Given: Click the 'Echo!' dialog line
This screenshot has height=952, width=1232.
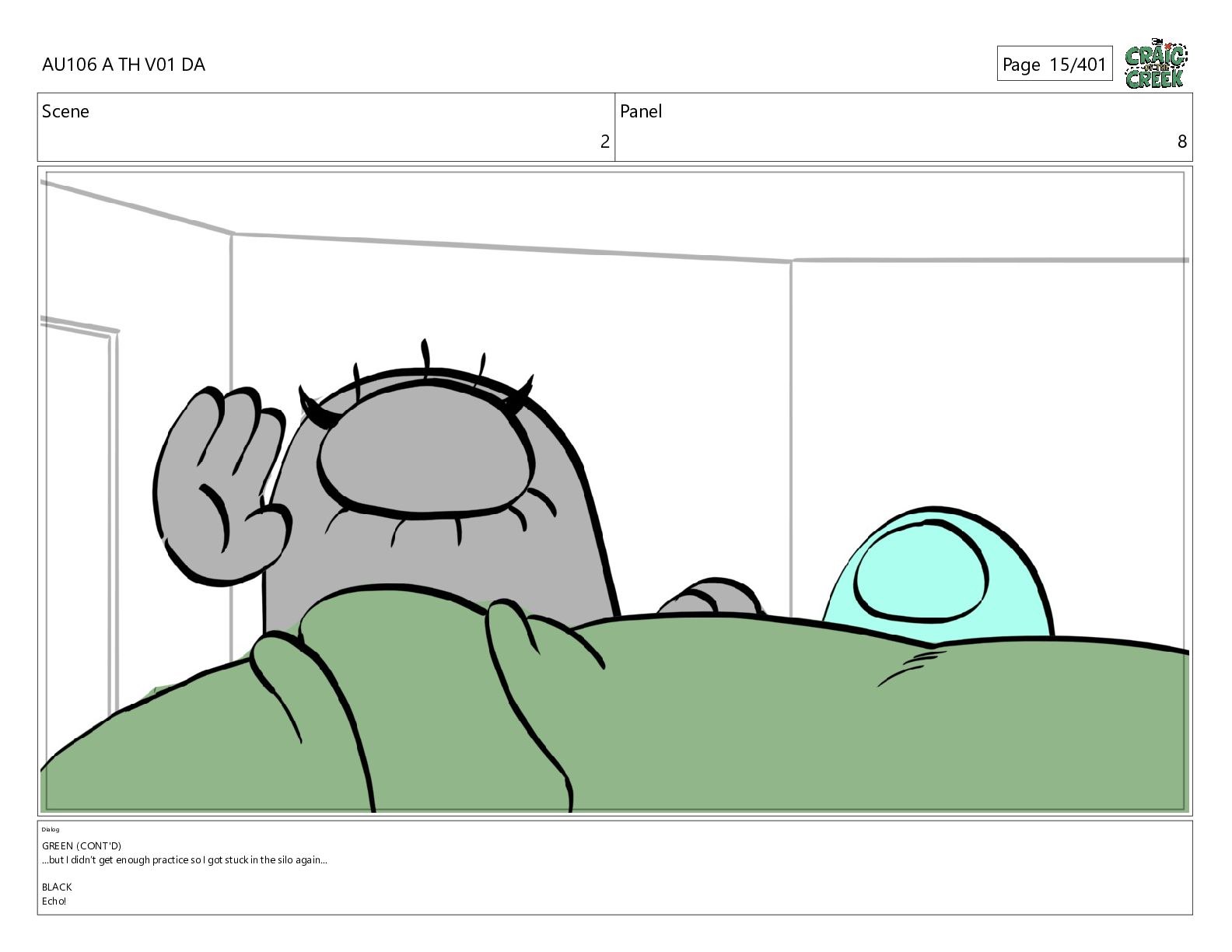Looking at the screenshot, I should (x=54, y=901).
